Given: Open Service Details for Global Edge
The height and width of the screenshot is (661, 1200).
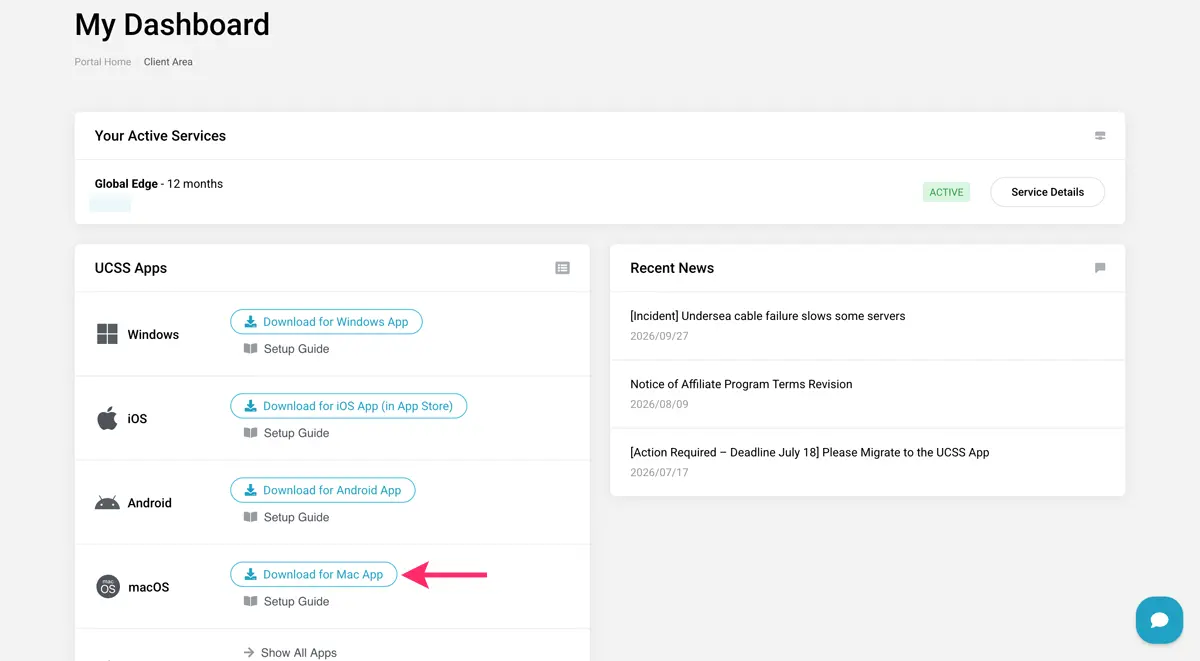Looking at the screenshot, I should (x=1047, y=192).
